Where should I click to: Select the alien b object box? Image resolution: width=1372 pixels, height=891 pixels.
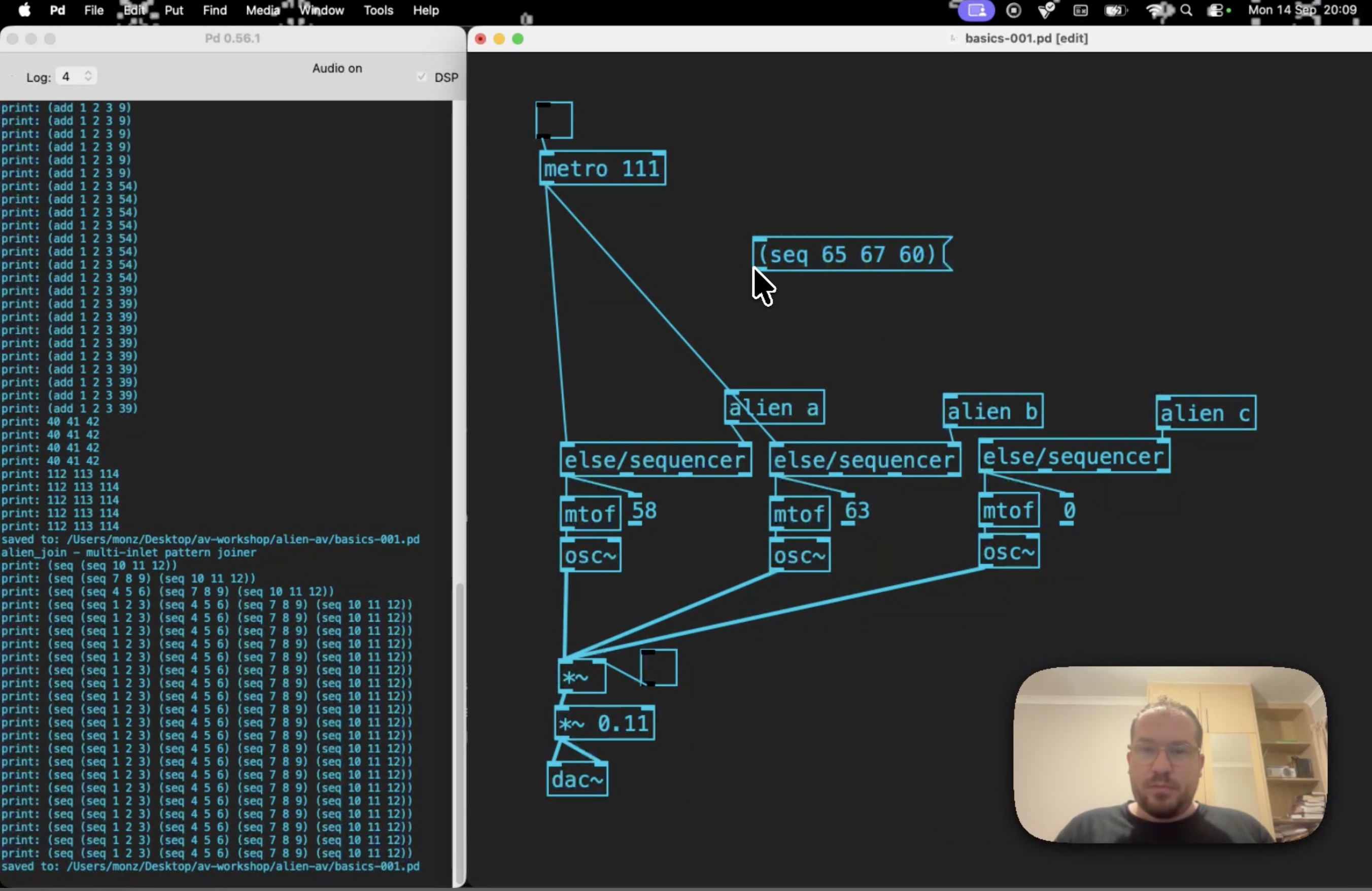(x=992, y=411)
